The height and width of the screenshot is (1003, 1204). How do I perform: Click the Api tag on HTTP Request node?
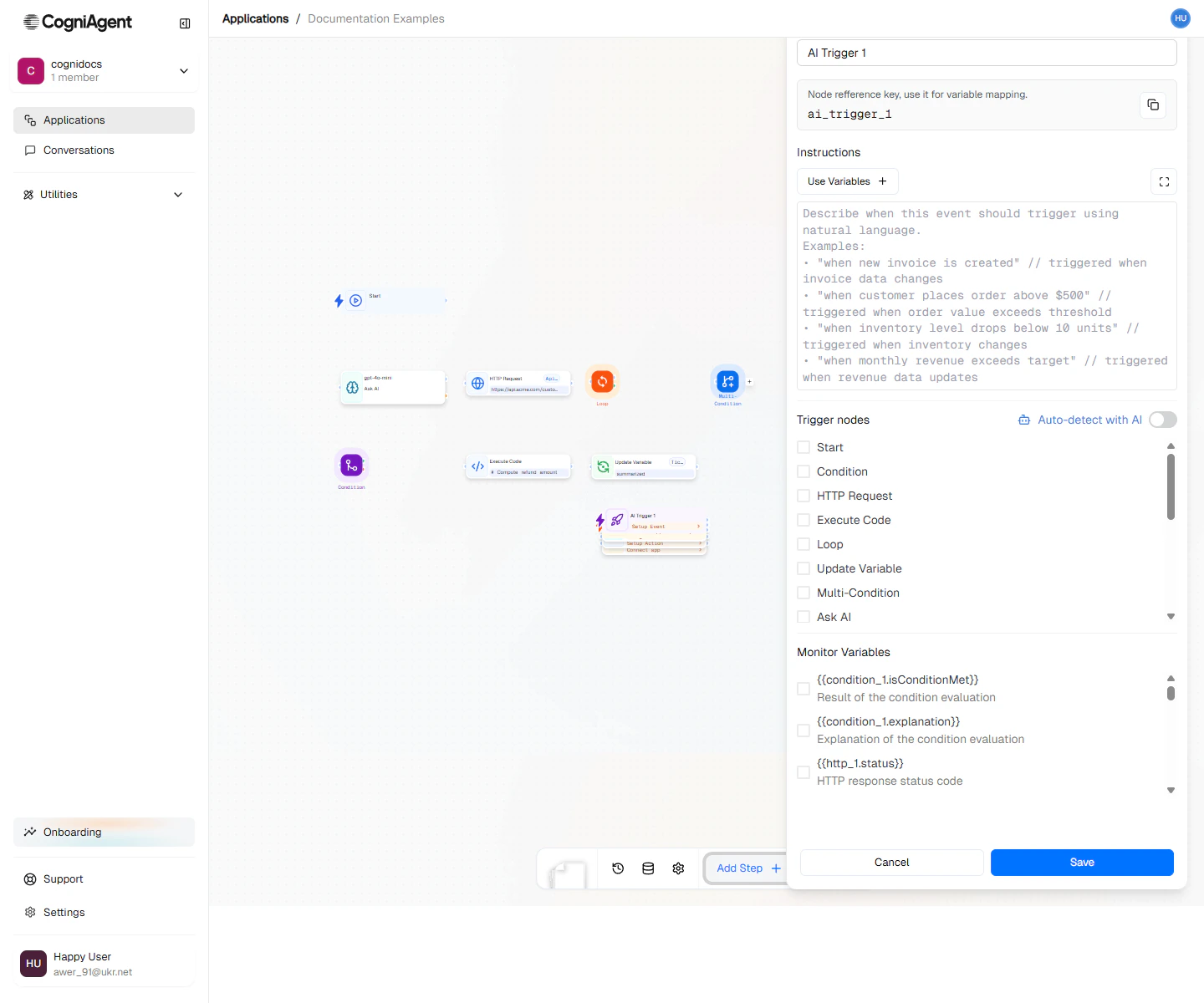[x=552, y=379]
